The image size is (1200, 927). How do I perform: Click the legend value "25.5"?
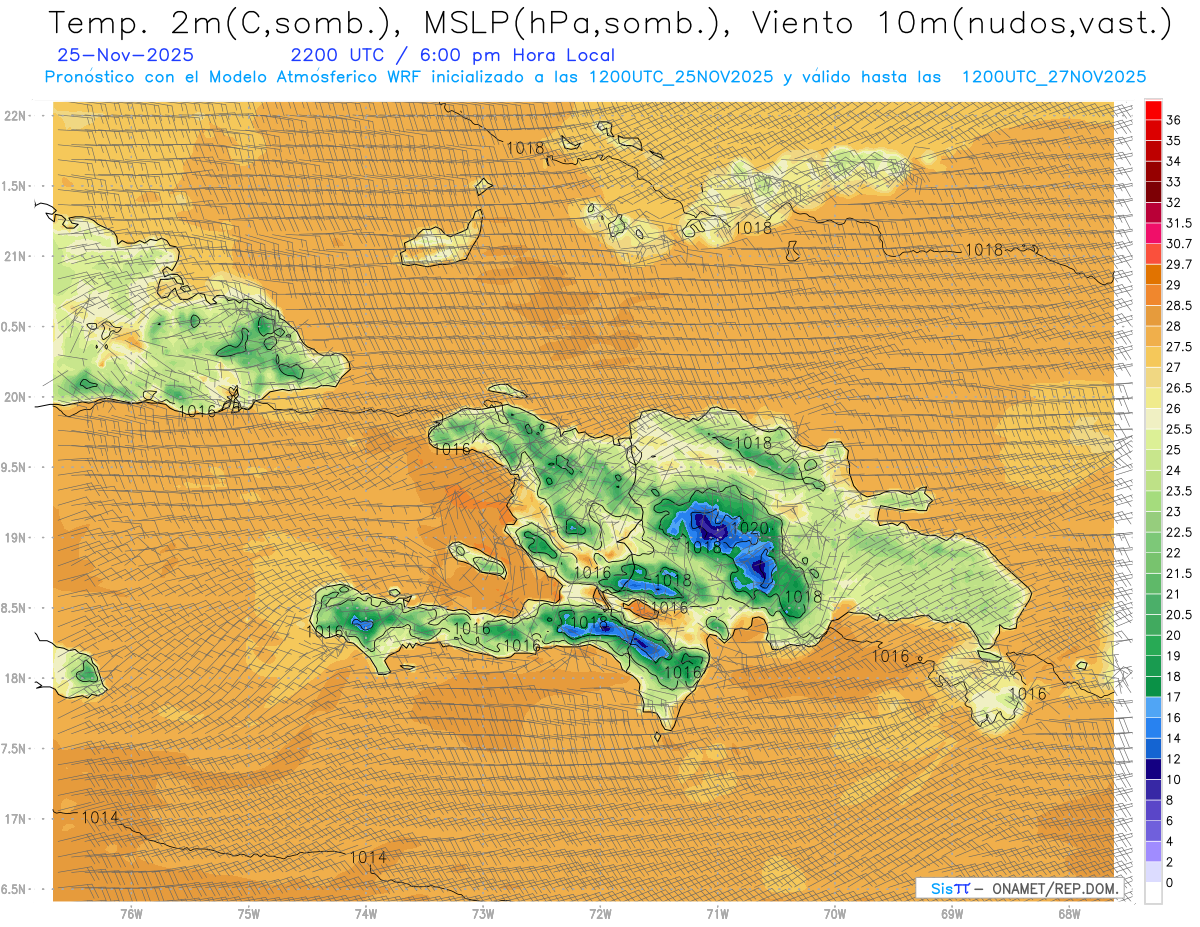point(1178,429)
